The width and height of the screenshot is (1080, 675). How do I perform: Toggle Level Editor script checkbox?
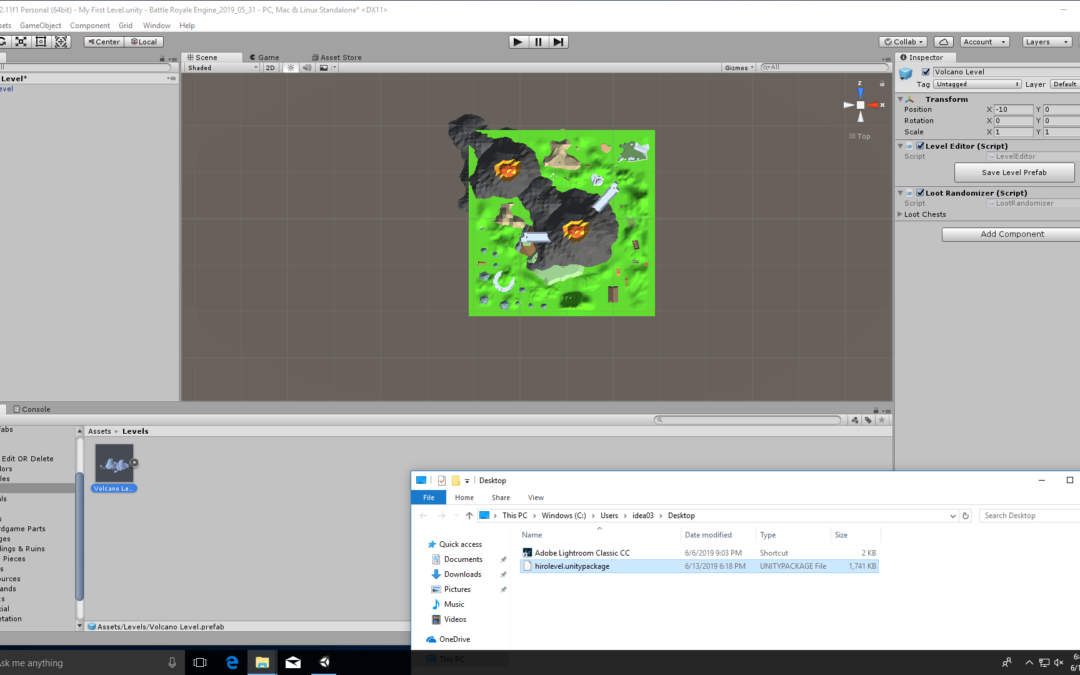coord(920,146)
